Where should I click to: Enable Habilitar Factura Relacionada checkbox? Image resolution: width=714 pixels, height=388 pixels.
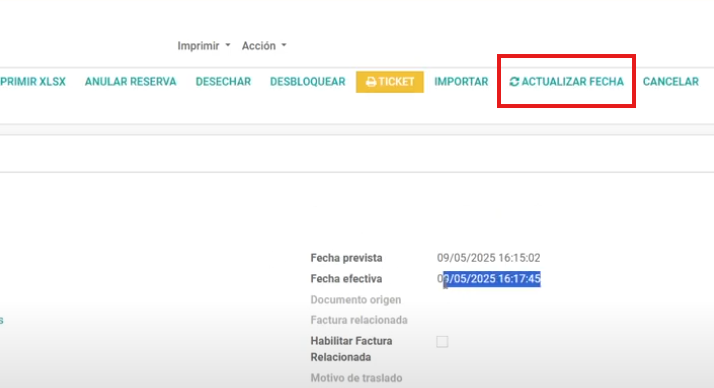click(x=442, y=342)
